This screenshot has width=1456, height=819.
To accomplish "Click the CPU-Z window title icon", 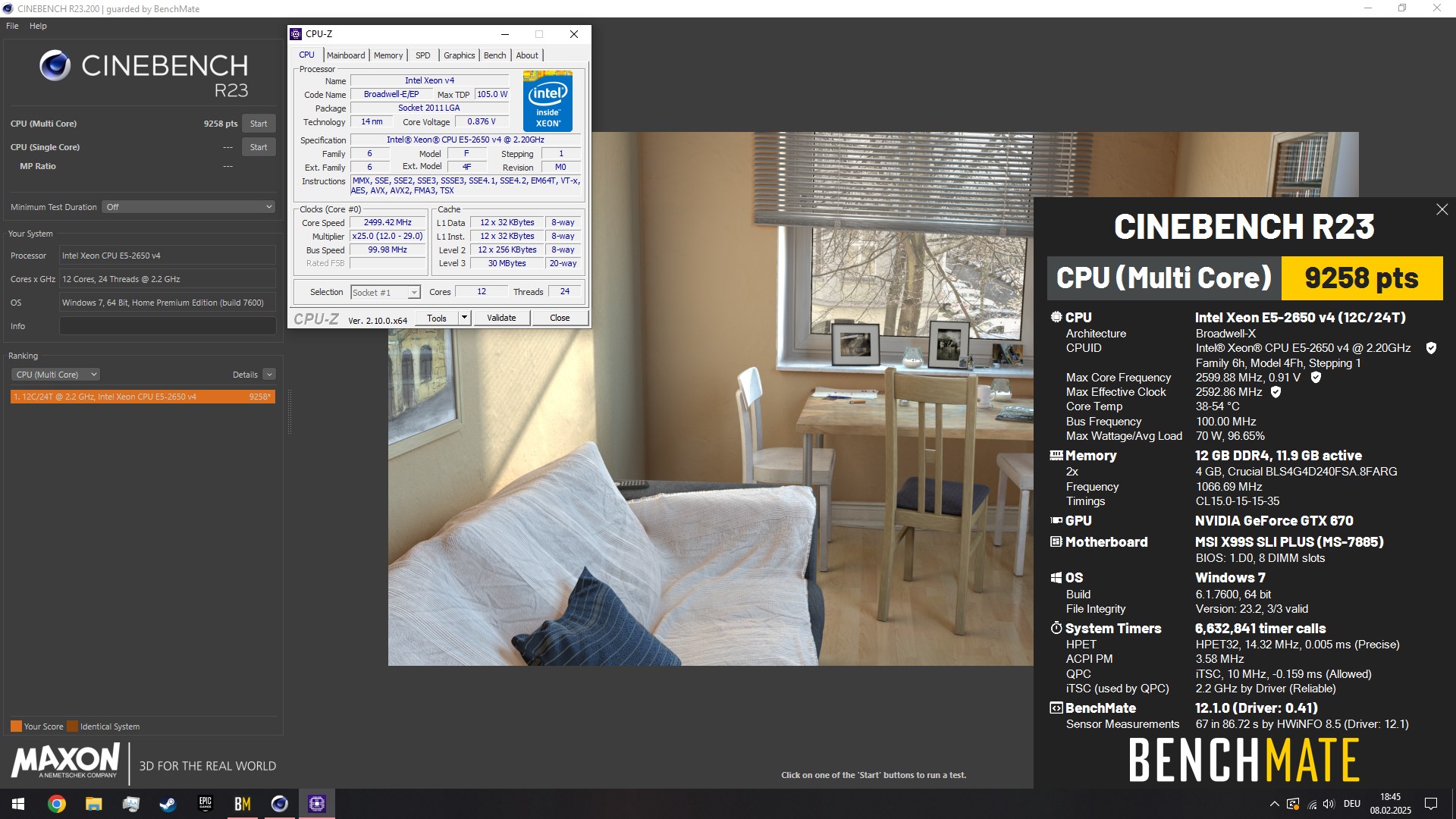I will (296, 34).
